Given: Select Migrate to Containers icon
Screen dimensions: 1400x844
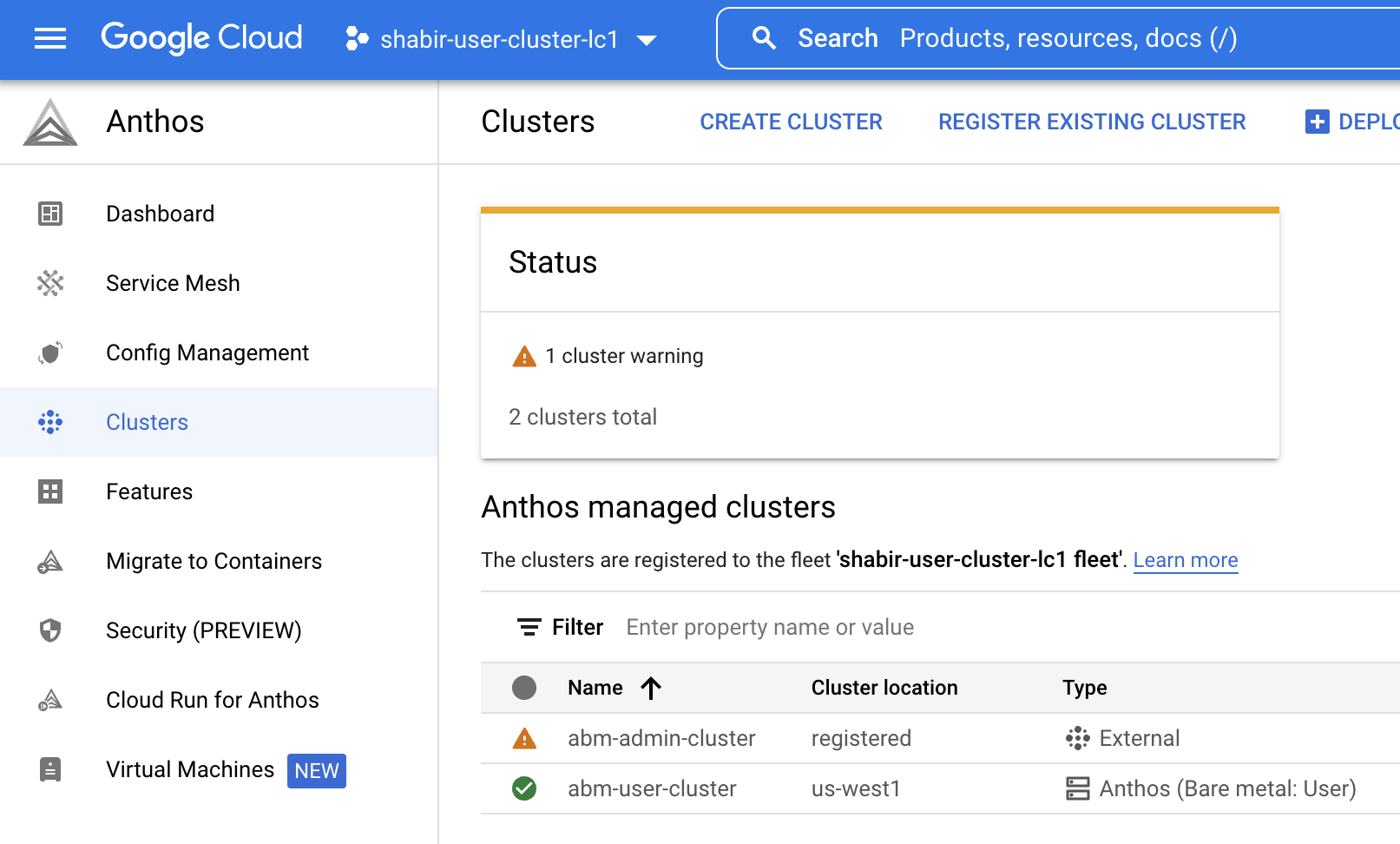Looking at the screenshot, I should coord(49,560).
